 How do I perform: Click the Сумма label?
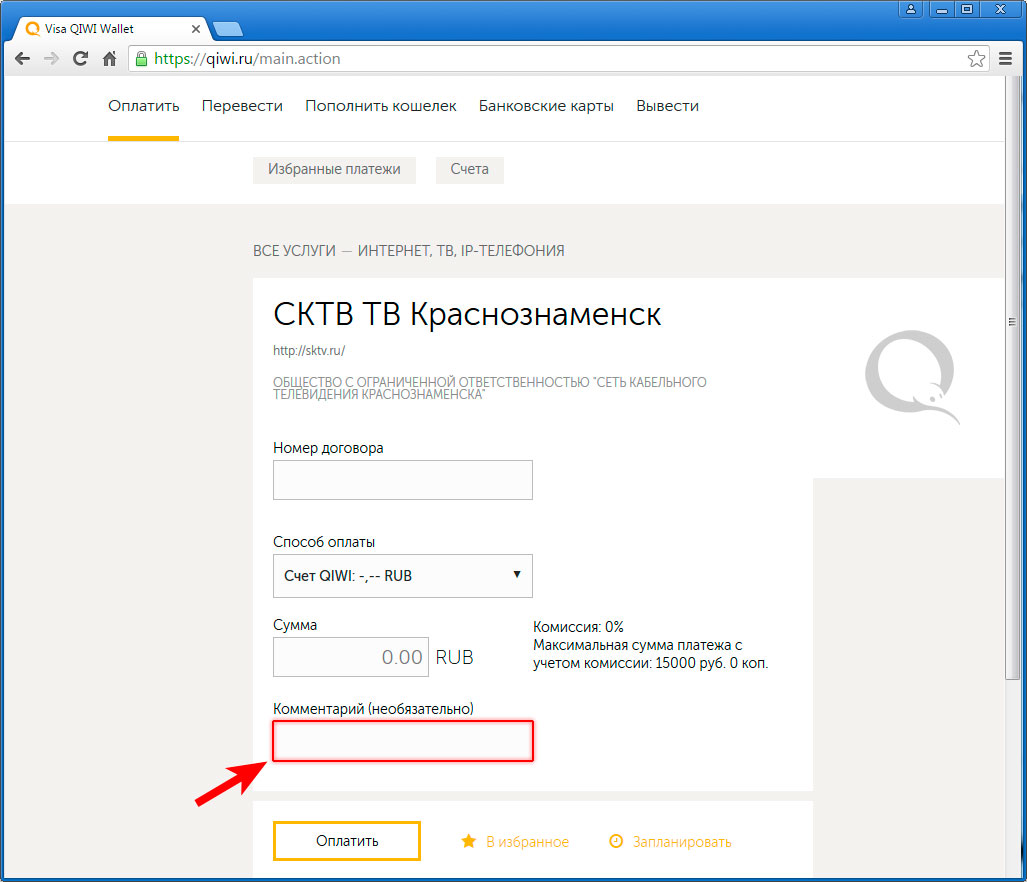click(295, 625)
